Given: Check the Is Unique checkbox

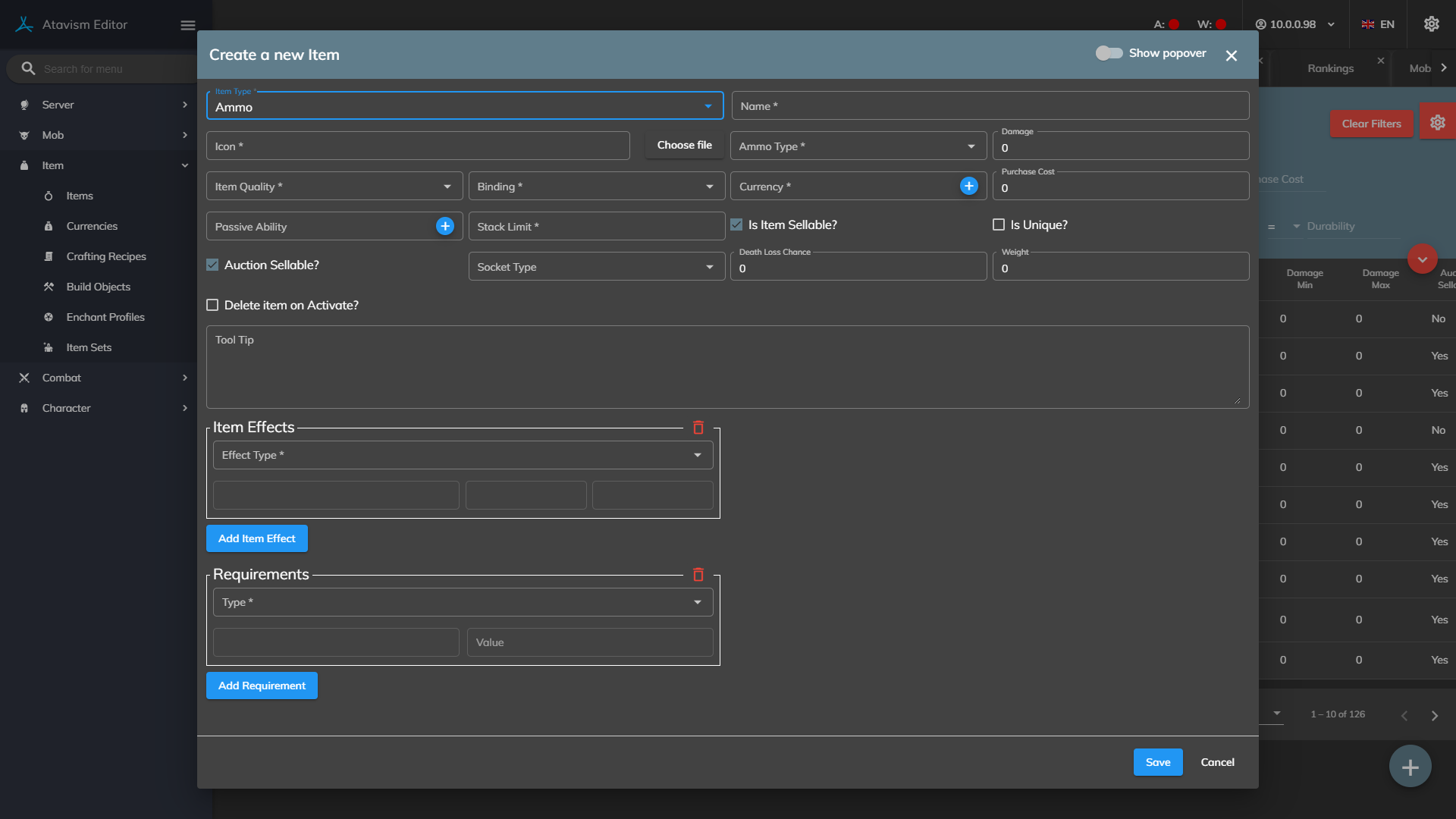Looking at the screenshot, I should click(999, 225).
